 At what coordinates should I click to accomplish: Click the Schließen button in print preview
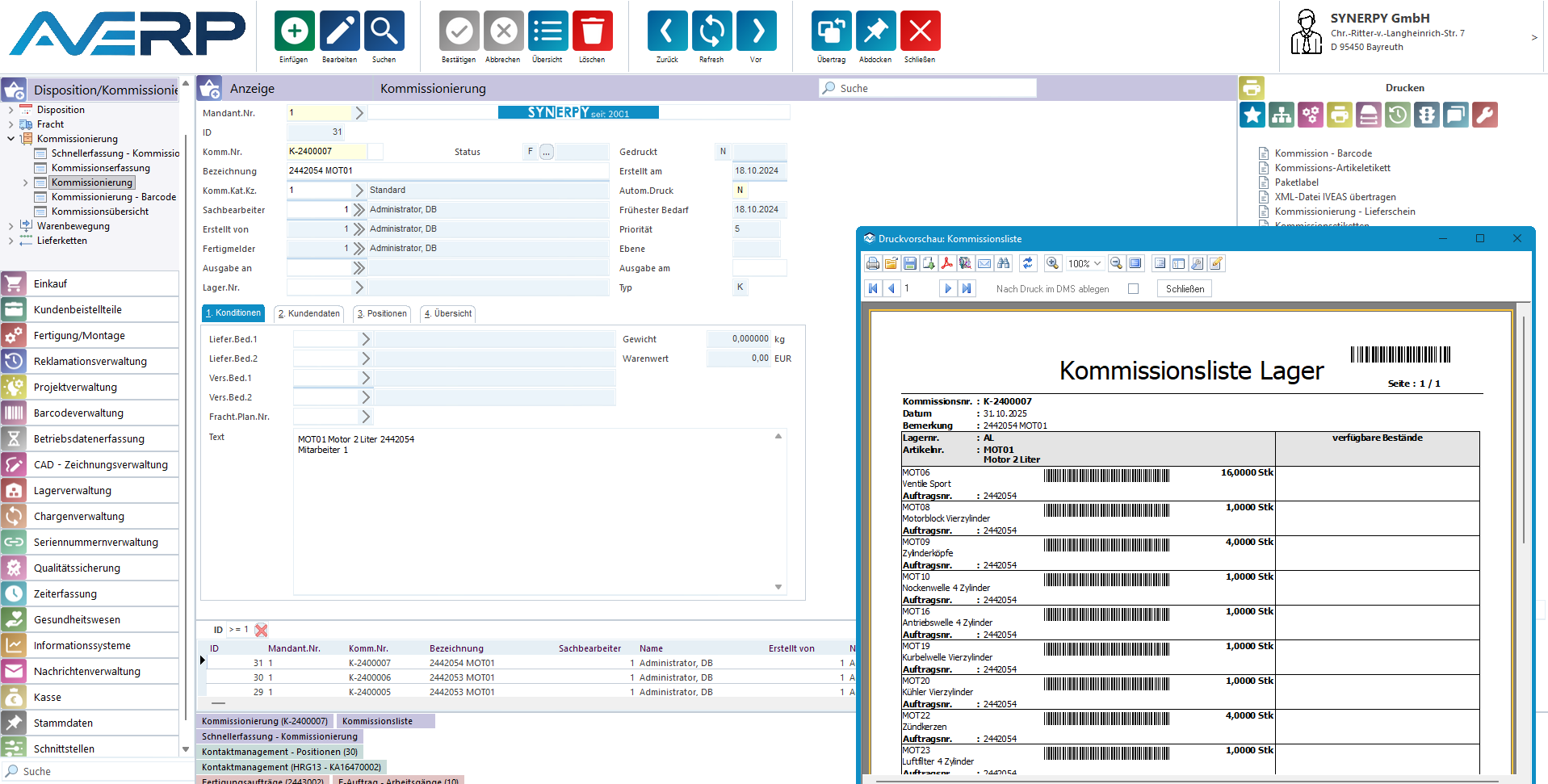click(1185, 289)
